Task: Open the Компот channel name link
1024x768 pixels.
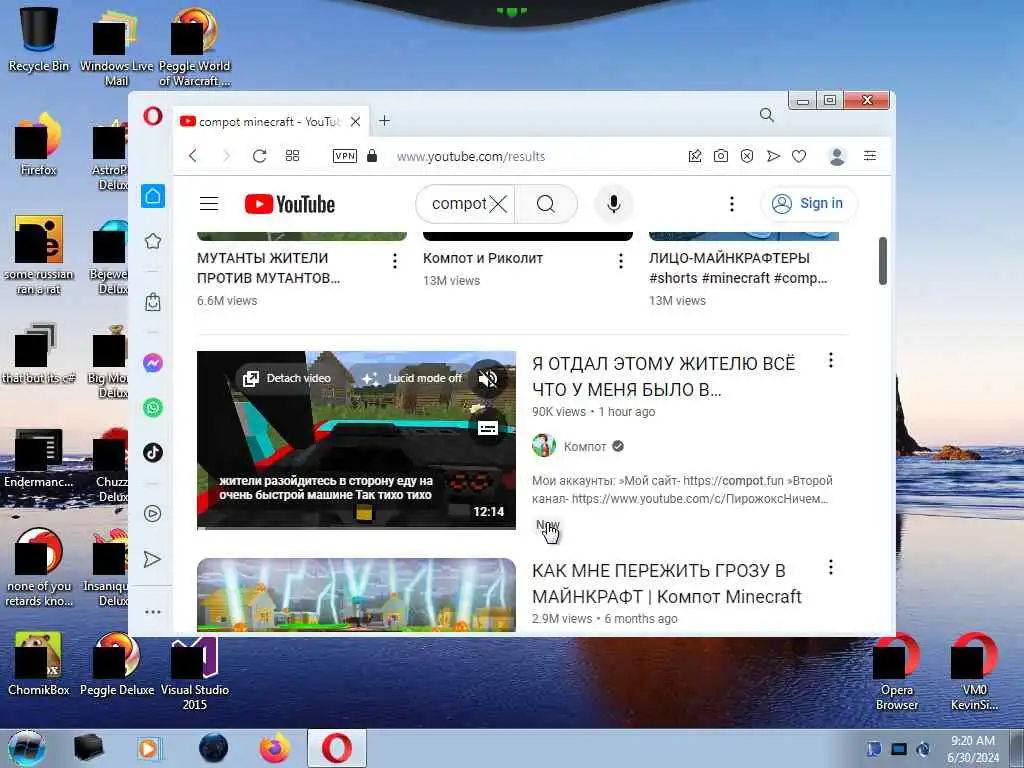Action: click(x=585, y=447)
